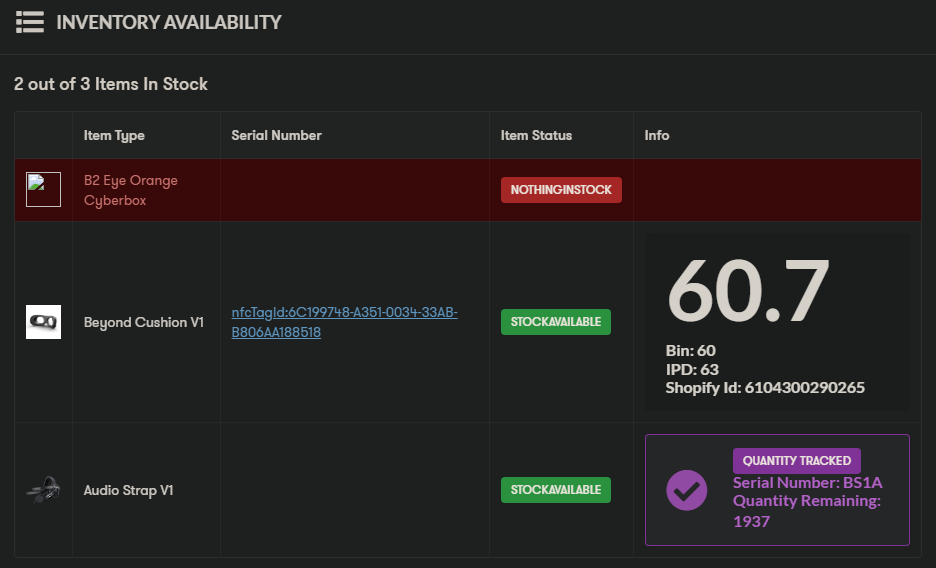The image size is (936, 568).
Task: Click the Item Type column header
Action: click(x=114, y=135)
